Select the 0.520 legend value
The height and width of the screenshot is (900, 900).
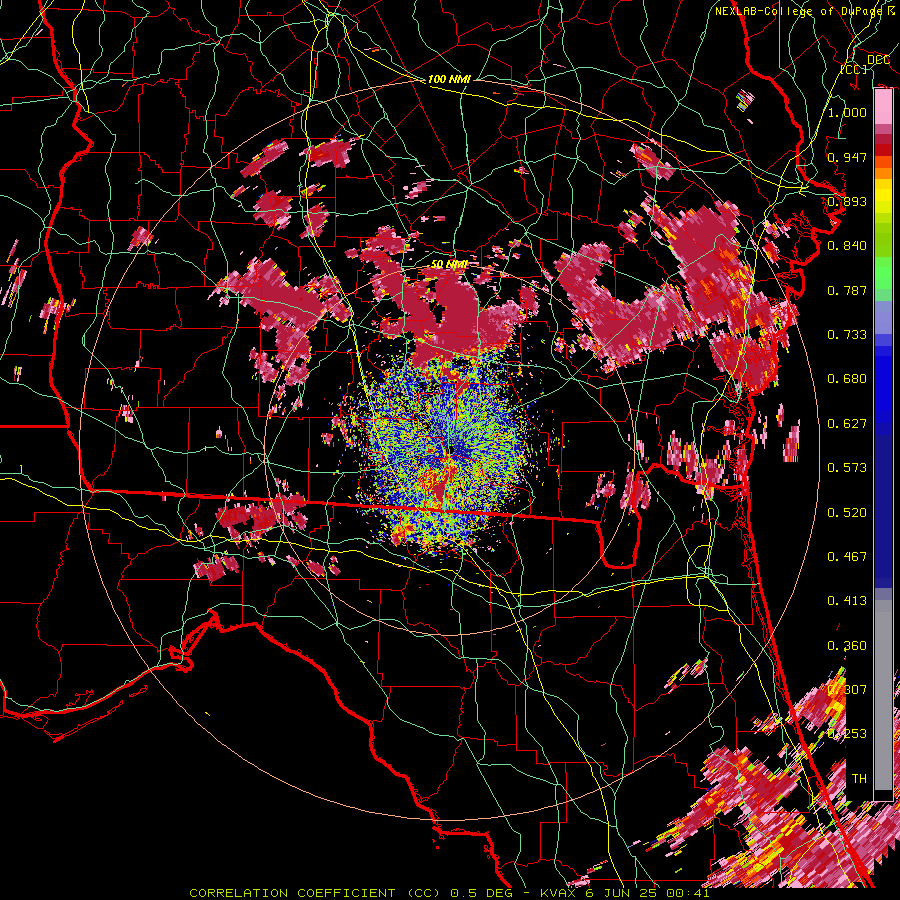tap(847, 513)
